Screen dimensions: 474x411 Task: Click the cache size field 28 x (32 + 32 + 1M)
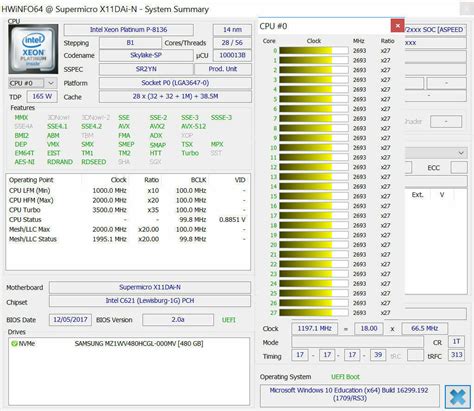(x=175, y=96)
